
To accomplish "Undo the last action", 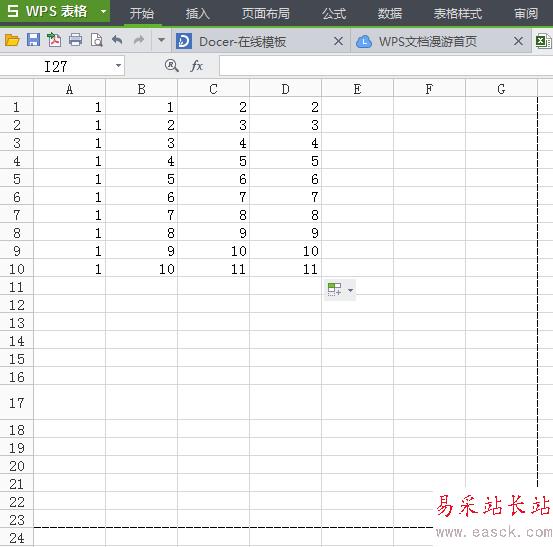I will tap(117, 40).
